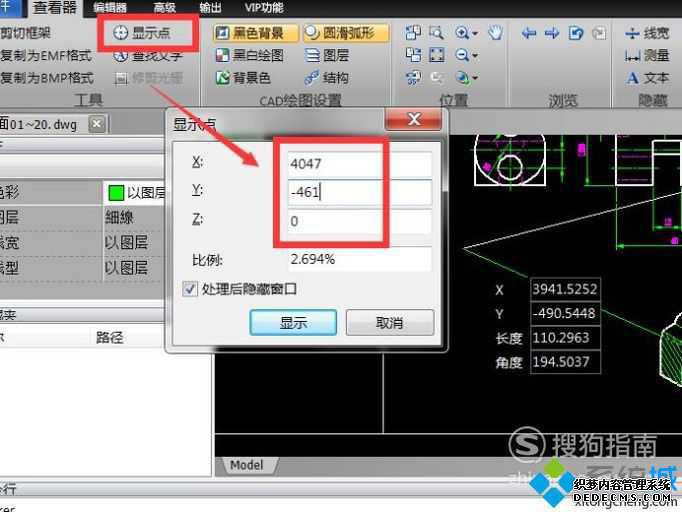
Task: Open the globe view dropdown arrow
Action: click(x=475, y=78)
